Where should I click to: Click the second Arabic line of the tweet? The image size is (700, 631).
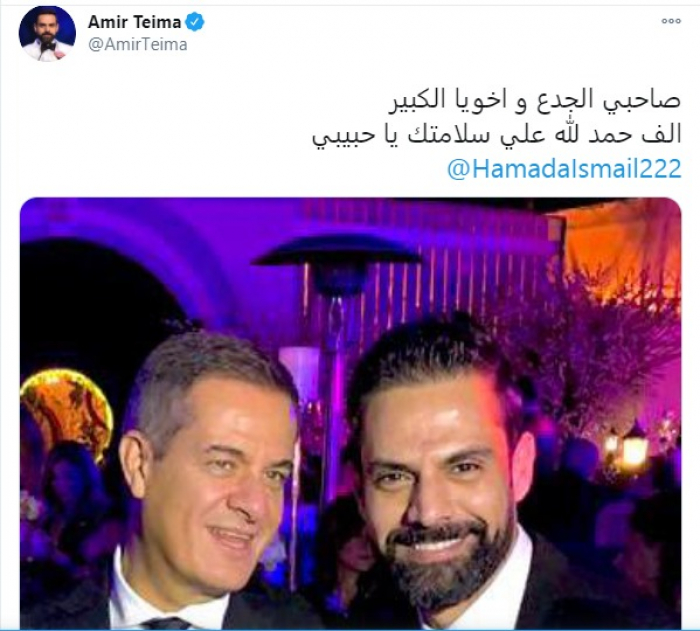click(x=496, y=134)
